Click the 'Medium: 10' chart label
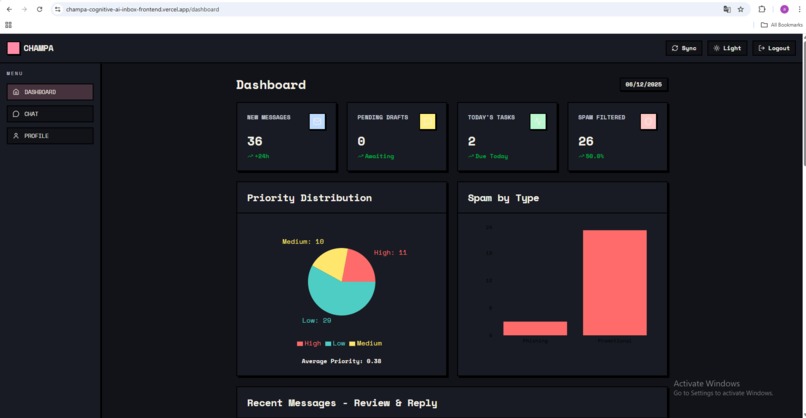Image resolution: width=806 pixels, height=418 pixels. coord(303,241)
